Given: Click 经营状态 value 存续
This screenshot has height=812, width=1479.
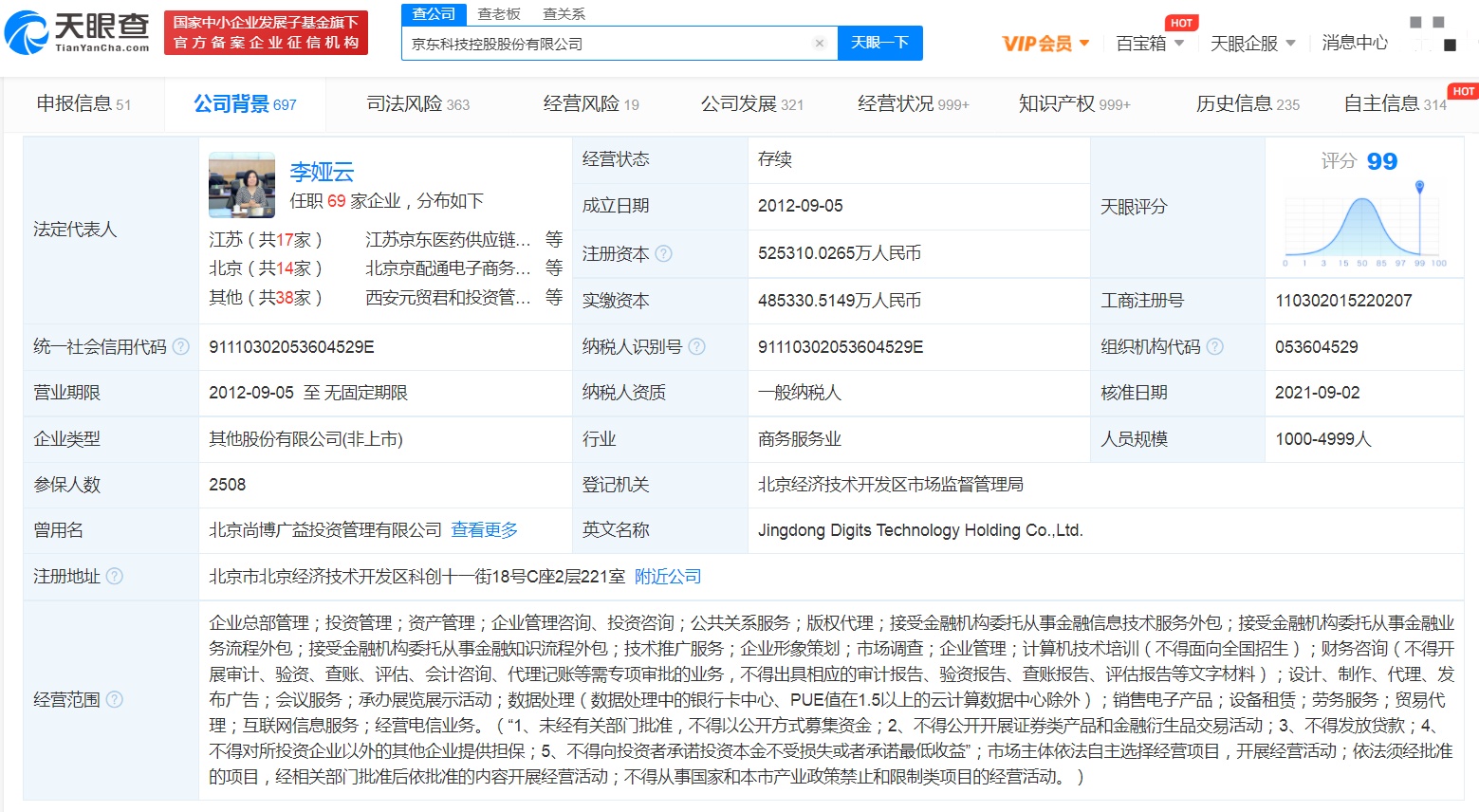Looking at the screenshot, I should point(775,159).
